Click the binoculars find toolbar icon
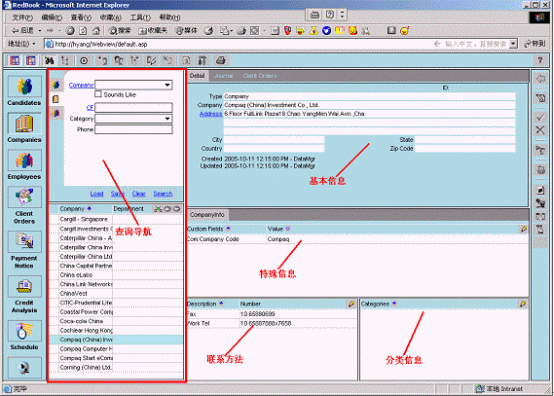This screenshot has width=554, height=396. [x=49, y=61]
